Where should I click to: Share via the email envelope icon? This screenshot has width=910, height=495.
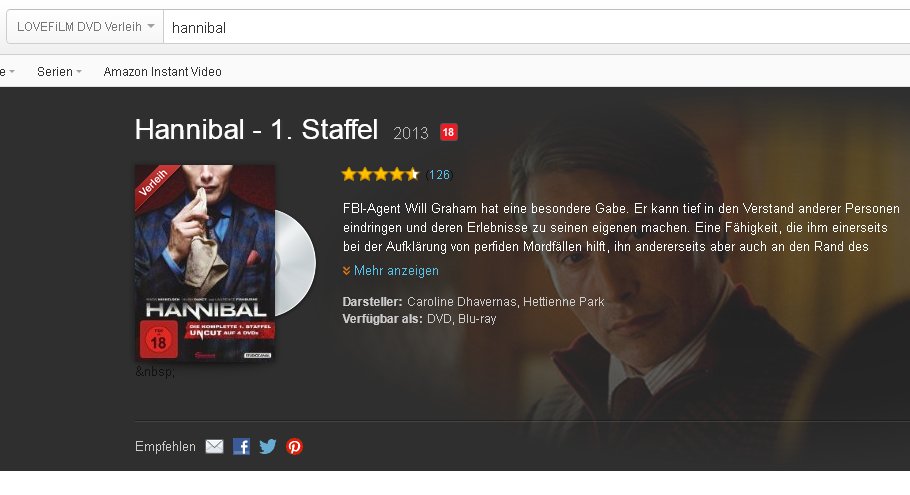pyautogui.click(x=214, y=446)
